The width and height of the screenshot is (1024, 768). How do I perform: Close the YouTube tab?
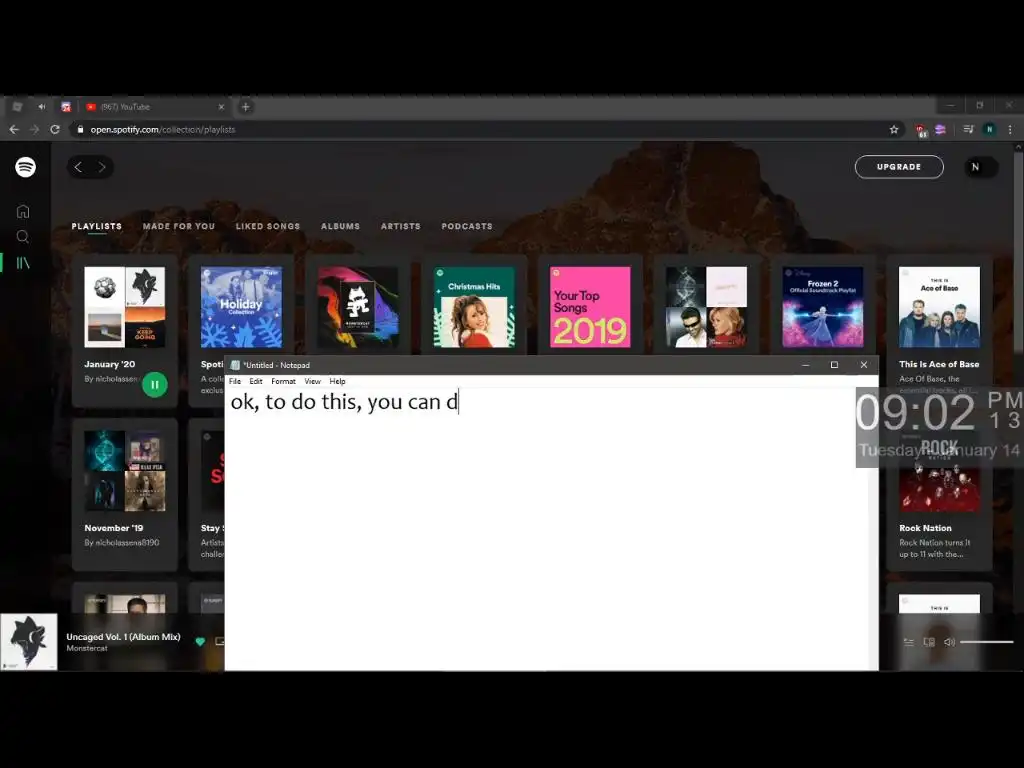point(221,106)
